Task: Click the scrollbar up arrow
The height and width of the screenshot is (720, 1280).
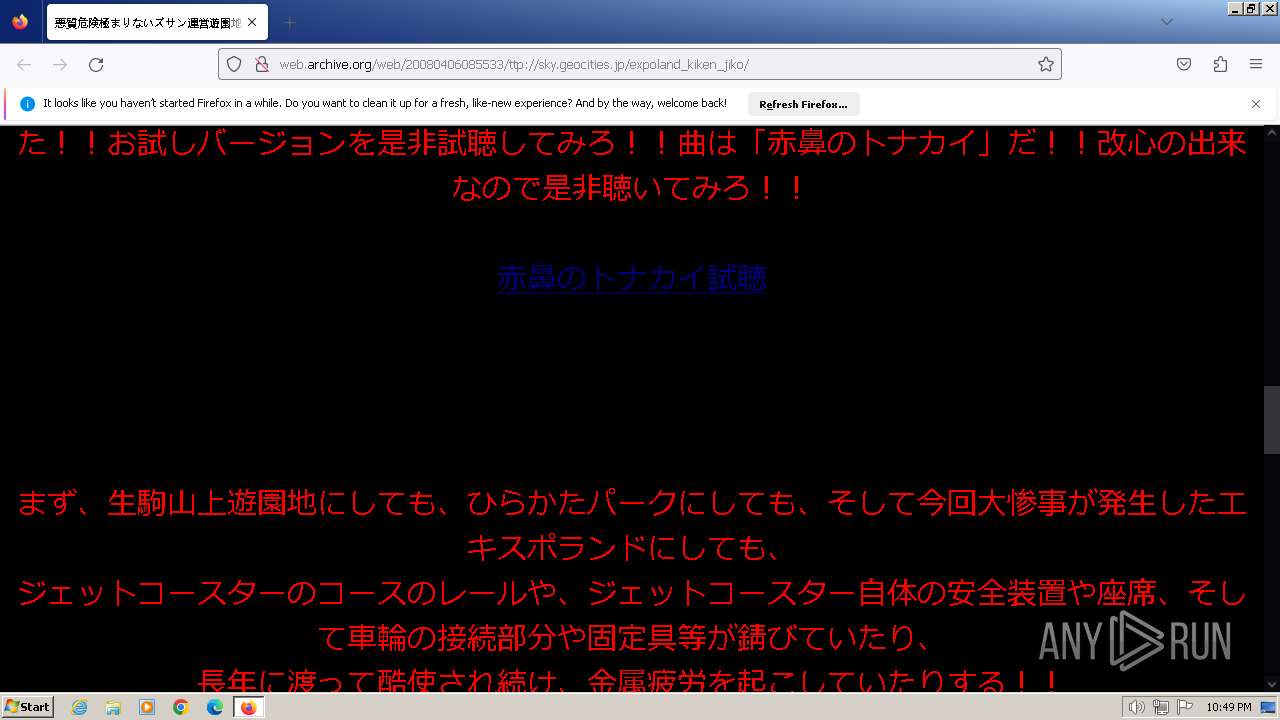Action: click(x=1272, y=132)
